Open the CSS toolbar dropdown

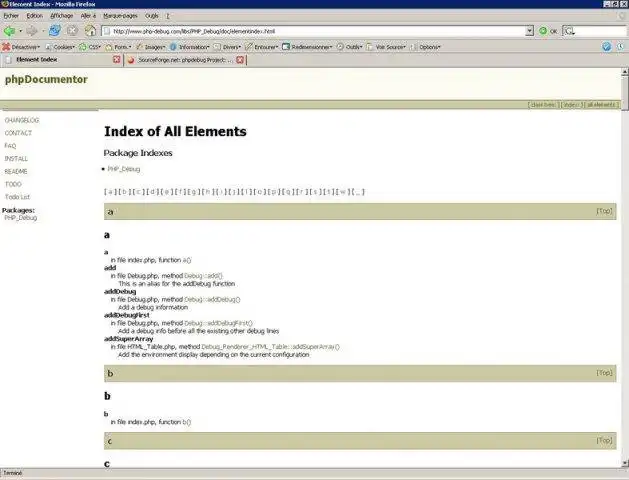90,47
